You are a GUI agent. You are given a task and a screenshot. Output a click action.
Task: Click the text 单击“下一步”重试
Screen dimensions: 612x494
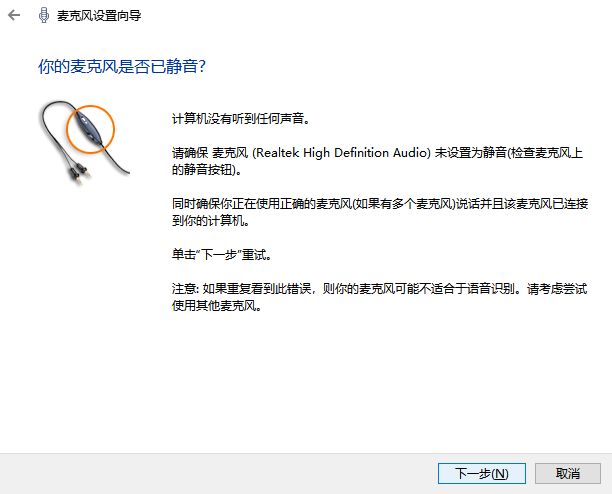pyautogui.click(x=222, y=255)
